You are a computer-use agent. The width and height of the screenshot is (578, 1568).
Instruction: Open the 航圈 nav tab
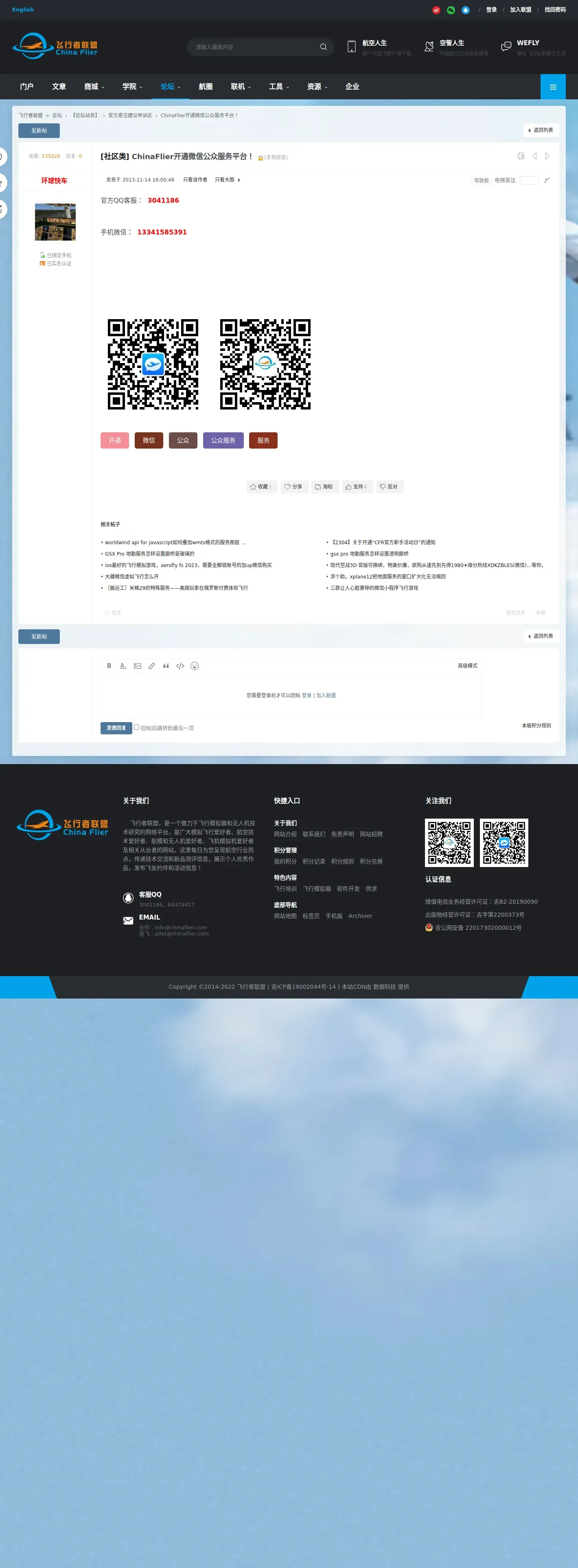(206, 87)
